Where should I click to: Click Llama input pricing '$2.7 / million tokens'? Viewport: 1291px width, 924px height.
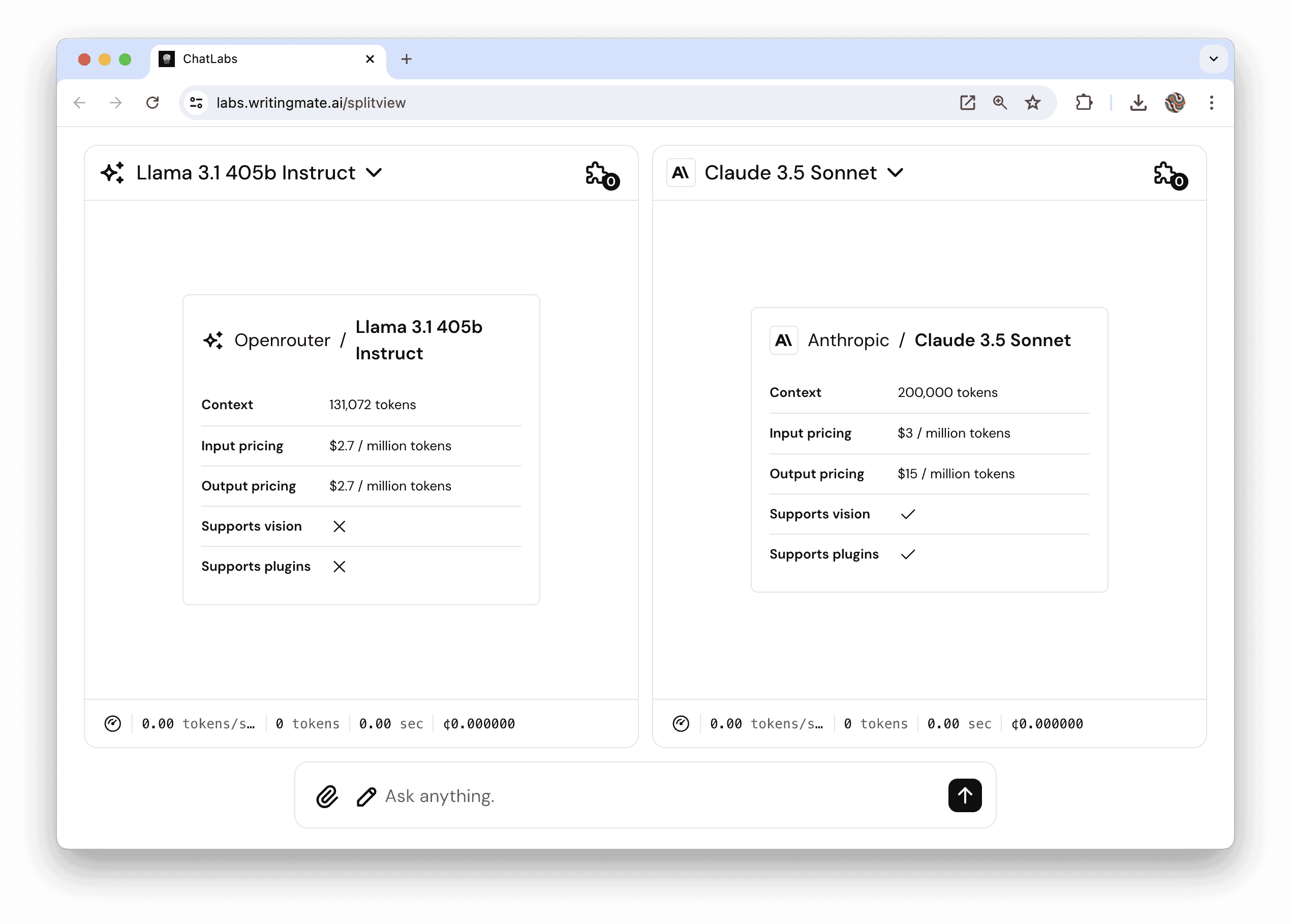coord(390,446)
